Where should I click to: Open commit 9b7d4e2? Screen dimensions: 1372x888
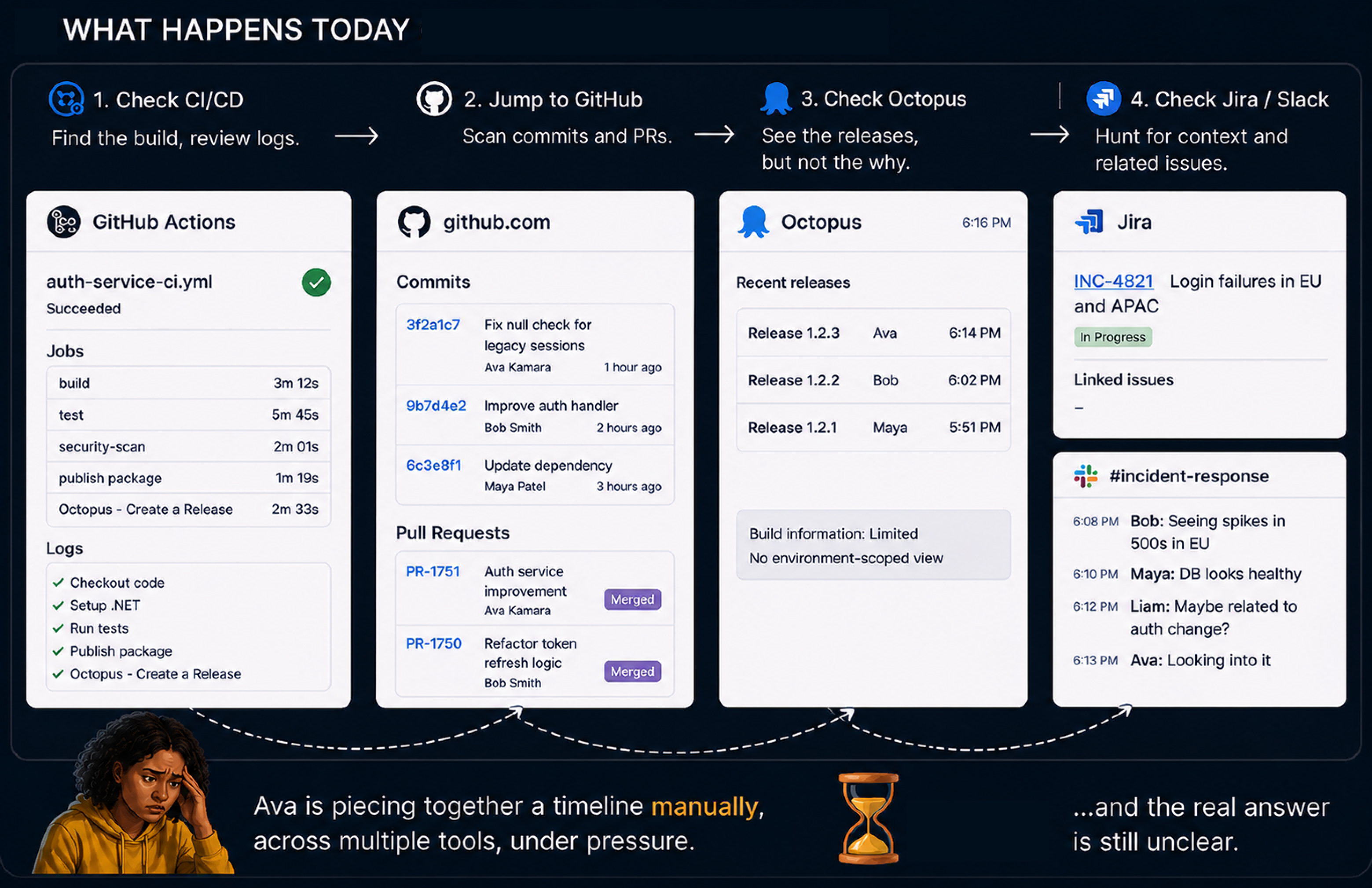point(436,406)
